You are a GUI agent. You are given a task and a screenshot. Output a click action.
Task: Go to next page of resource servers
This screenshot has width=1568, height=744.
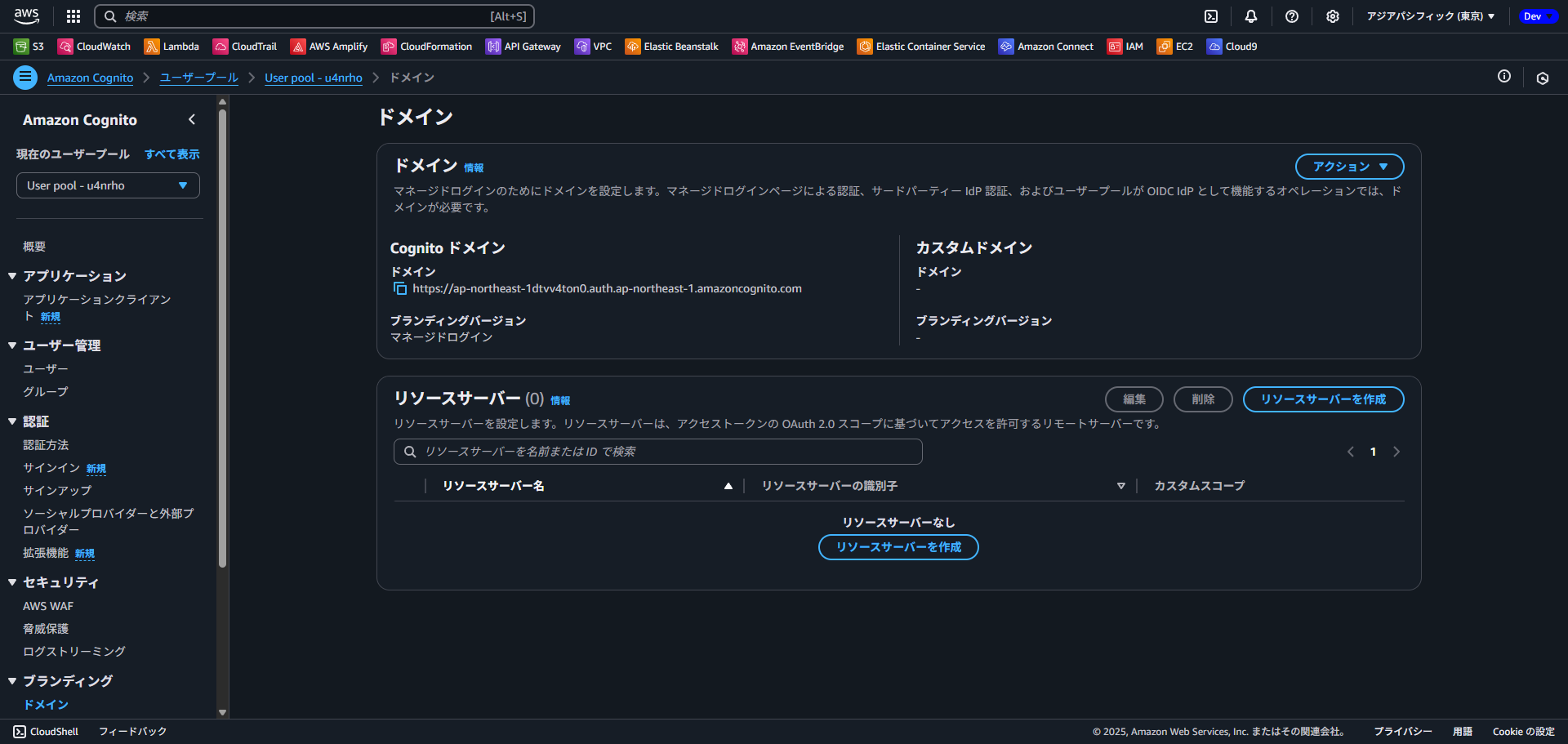point(1396,452)
